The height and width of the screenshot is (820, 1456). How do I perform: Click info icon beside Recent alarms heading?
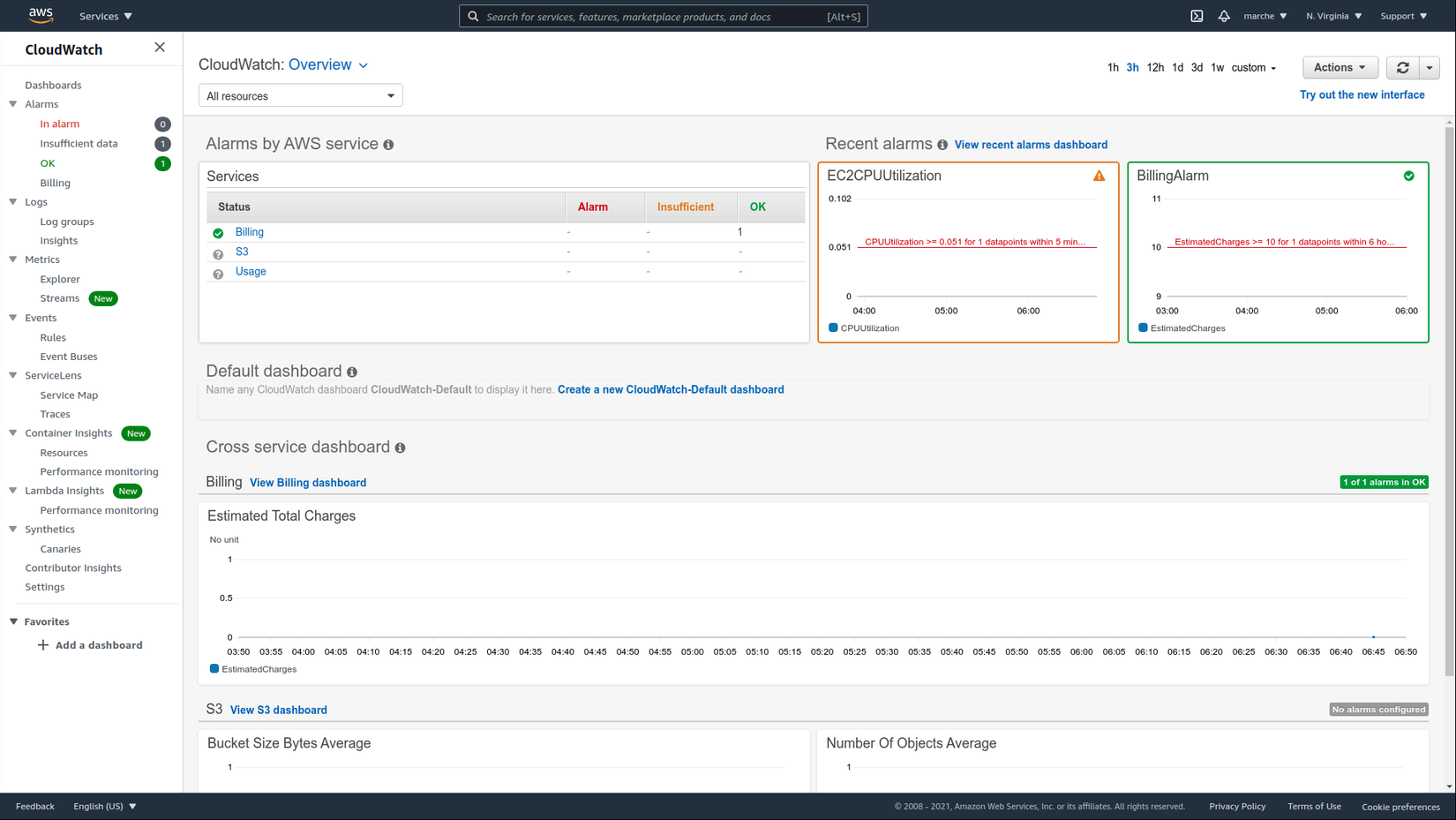[x=942, y=145]
